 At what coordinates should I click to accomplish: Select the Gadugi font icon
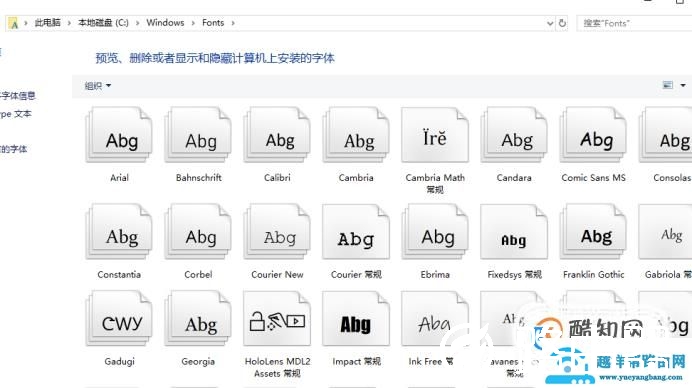coord(119,319)
